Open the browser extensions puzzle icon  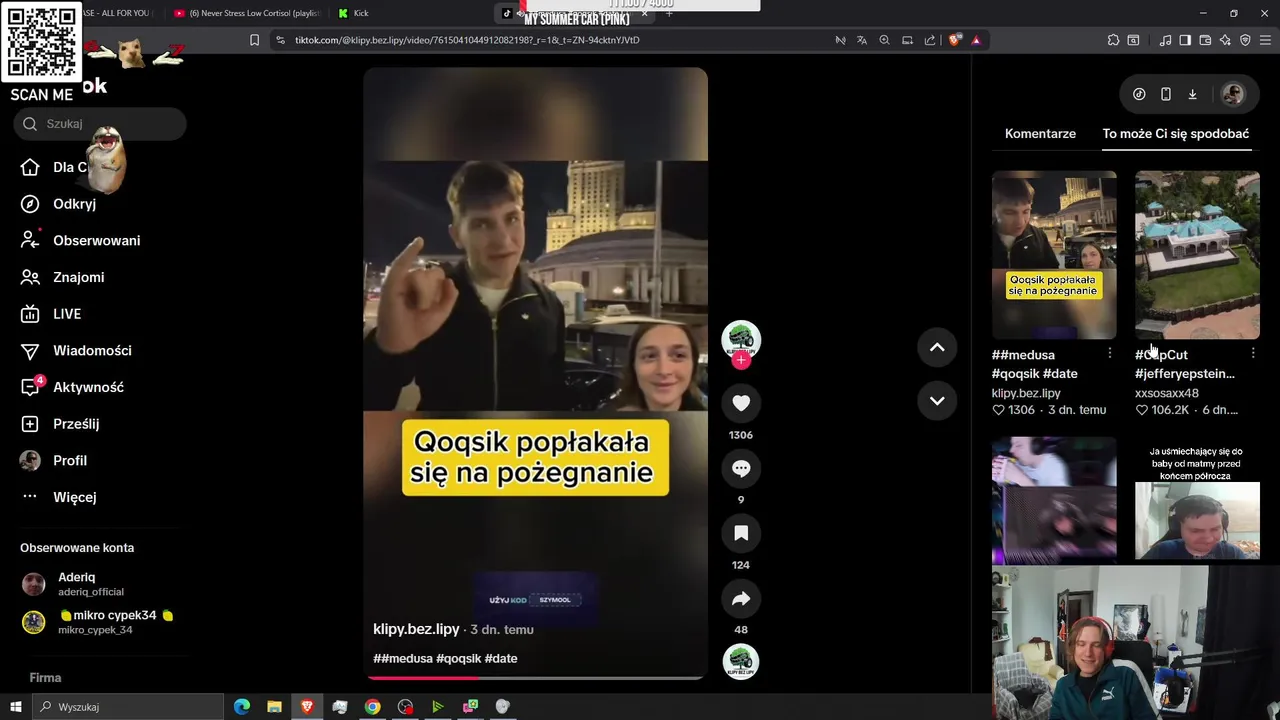[1113, 40]
